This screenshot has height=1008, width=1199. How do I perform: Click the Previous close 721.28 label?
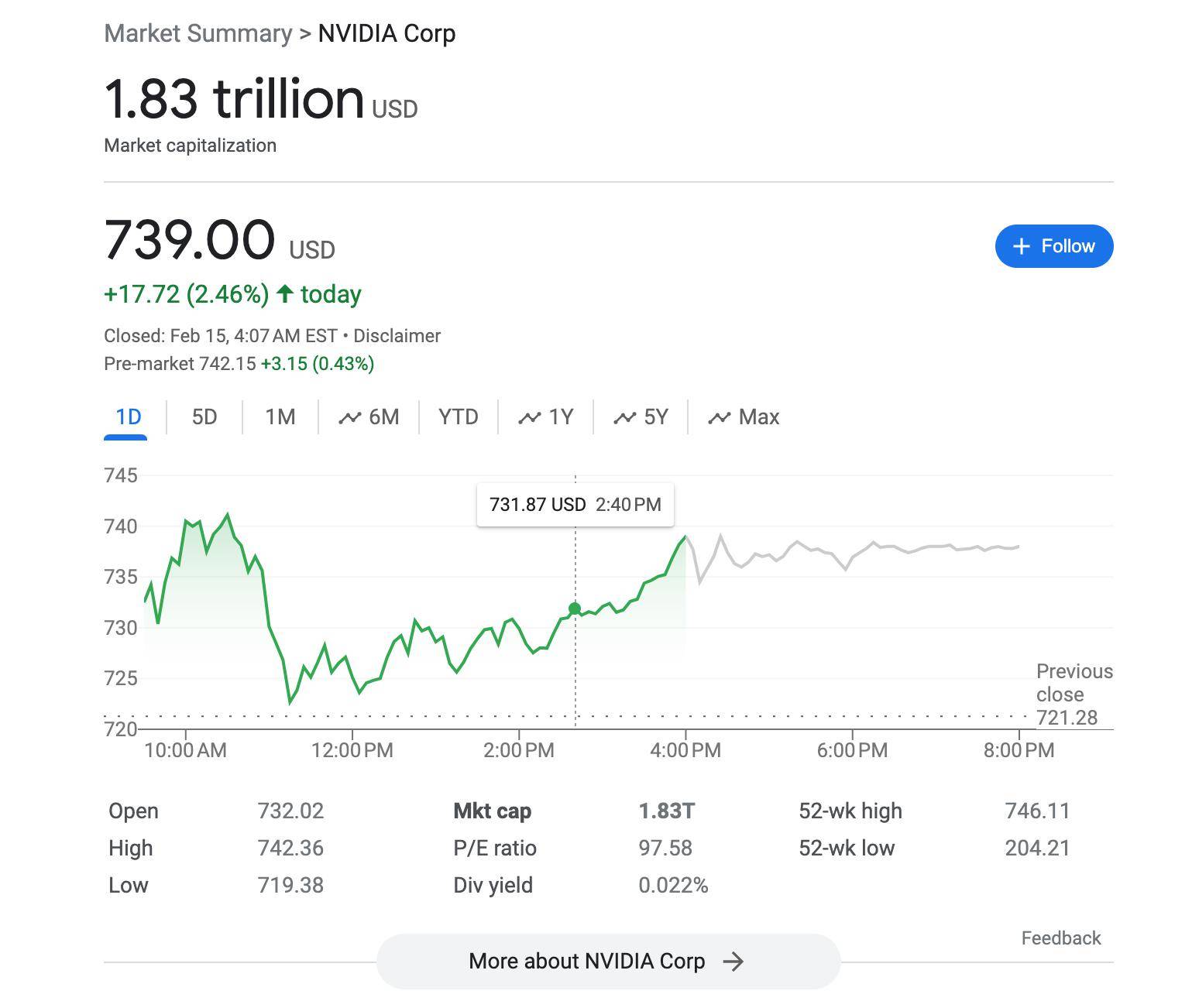coord(1073,694)
